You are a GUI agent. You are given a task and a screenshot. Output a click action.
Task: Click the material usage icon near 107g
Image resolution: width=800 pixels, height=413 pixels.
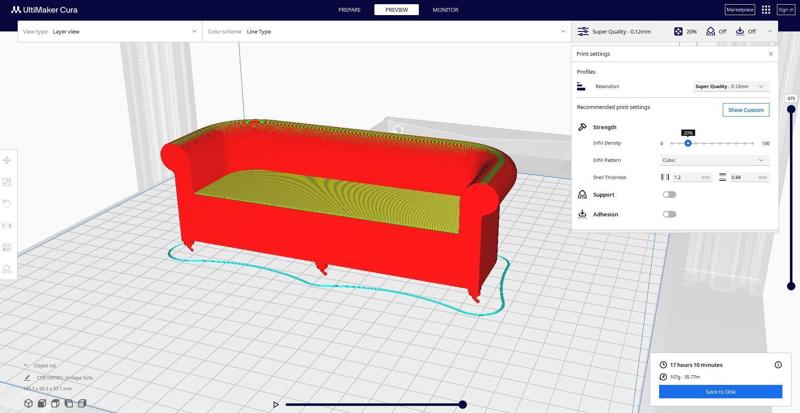click(x=663, y=377)
